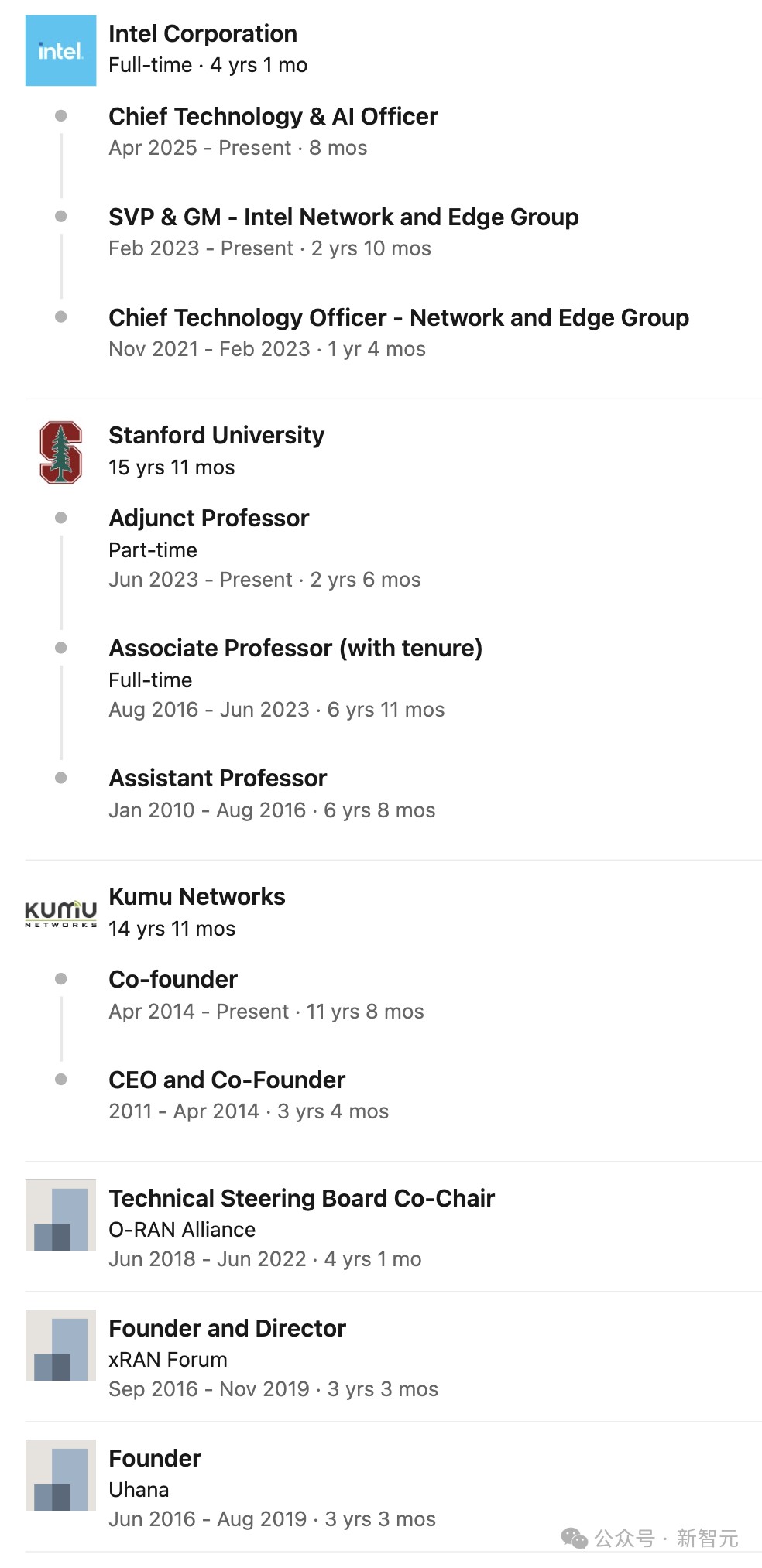Click the Founder title at Uhana

click(x=155, y=1459)
